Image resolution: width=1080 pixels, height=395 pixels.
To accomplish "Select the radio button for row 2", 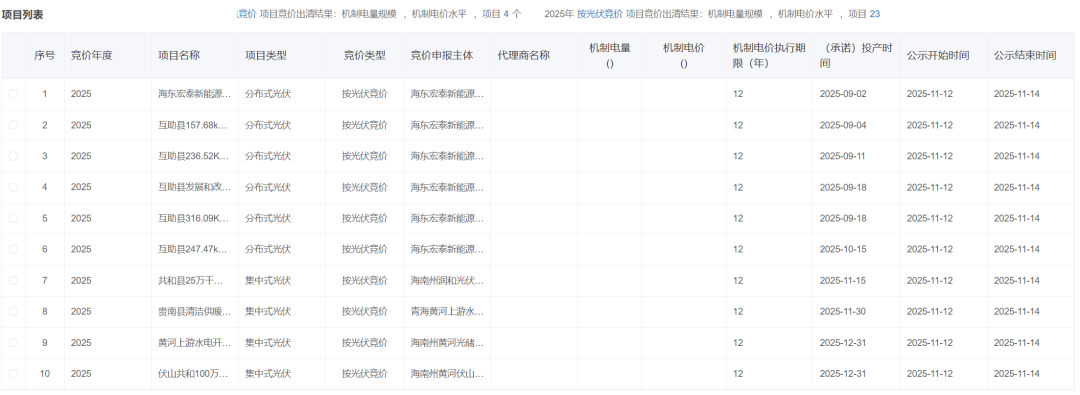I will [13, 125].
